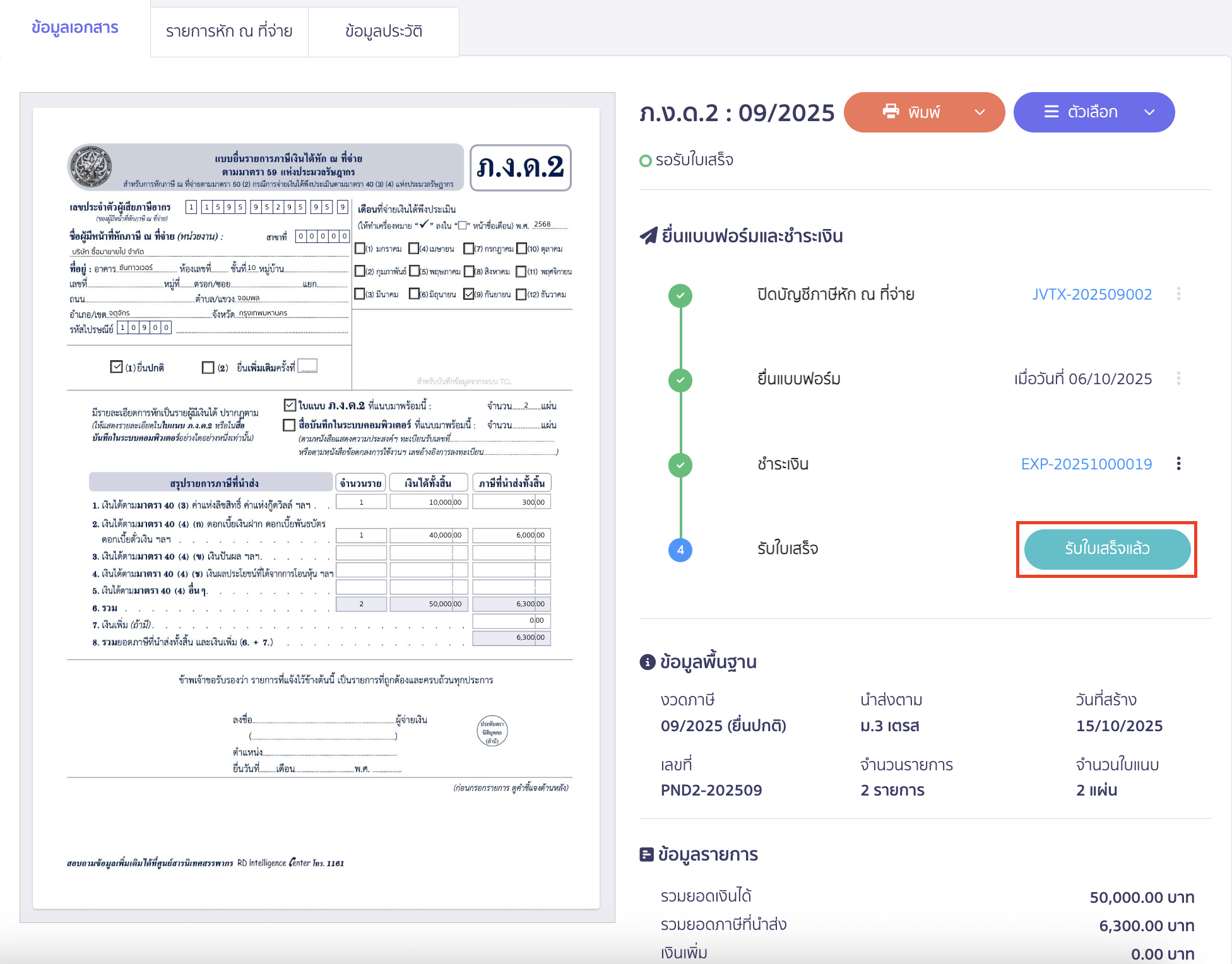Open the ข้อมูลประวัติ tab
This screenshot has width=1232, height=964.
(384, 32)
